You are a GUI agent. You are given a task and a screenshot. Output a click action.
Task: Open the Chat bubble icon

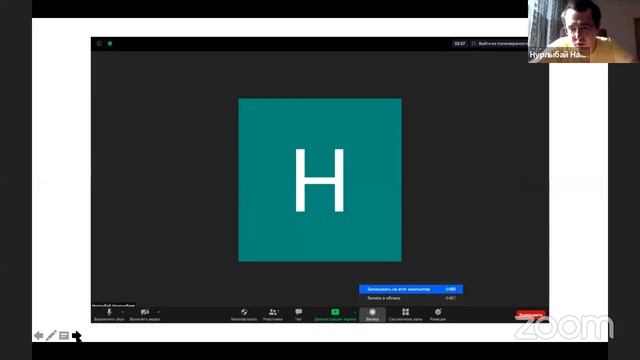[x=298, y=312]
